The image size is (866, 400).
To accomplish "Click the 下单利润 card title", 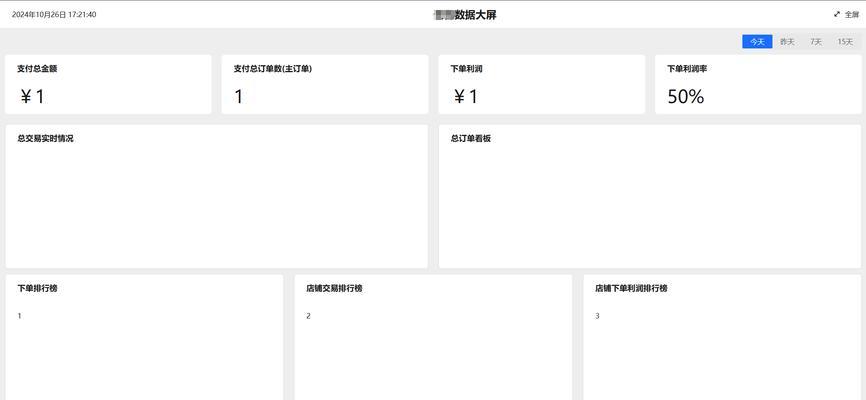I will point(467,69).
